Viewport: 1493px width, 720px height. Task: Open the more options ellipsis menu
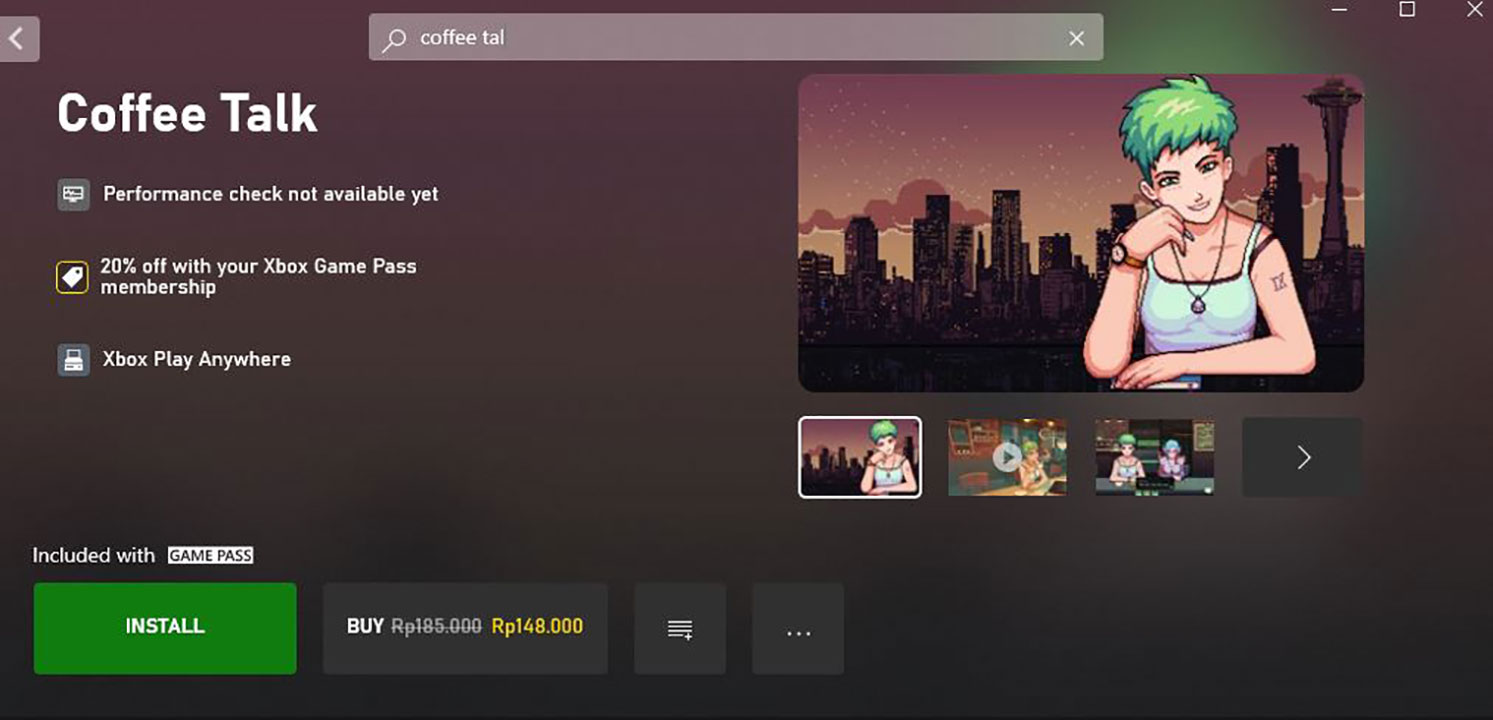click(x=798, y=629)
